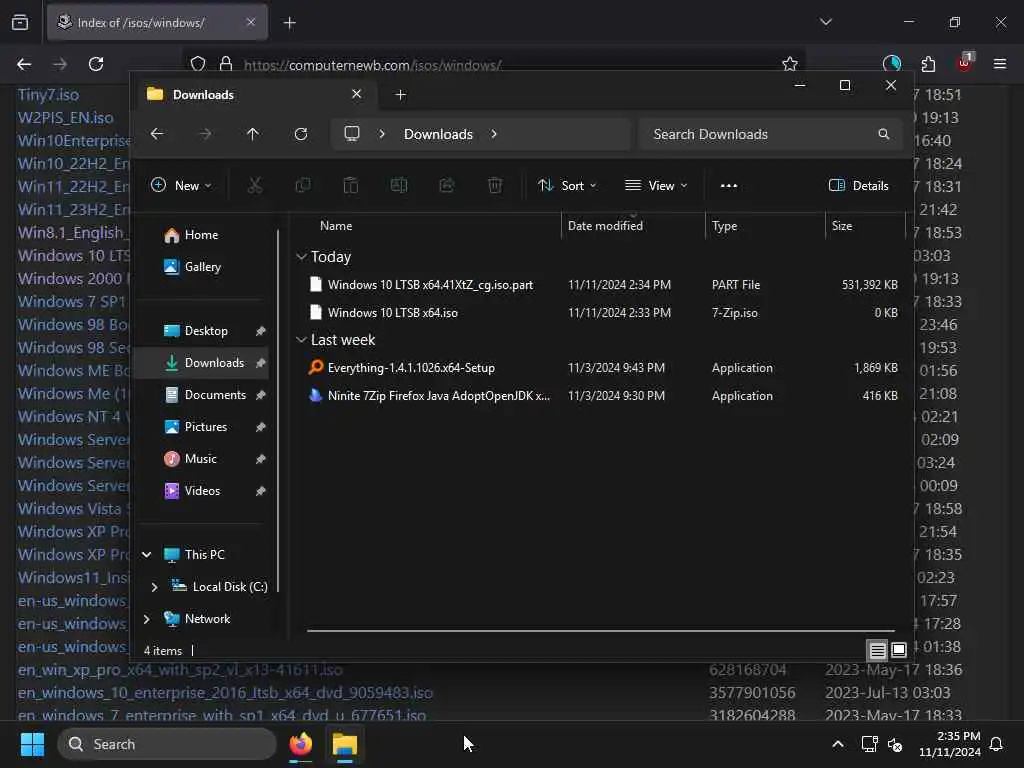Click the Paste icon in Explorer toolbar

click(351, 185)
